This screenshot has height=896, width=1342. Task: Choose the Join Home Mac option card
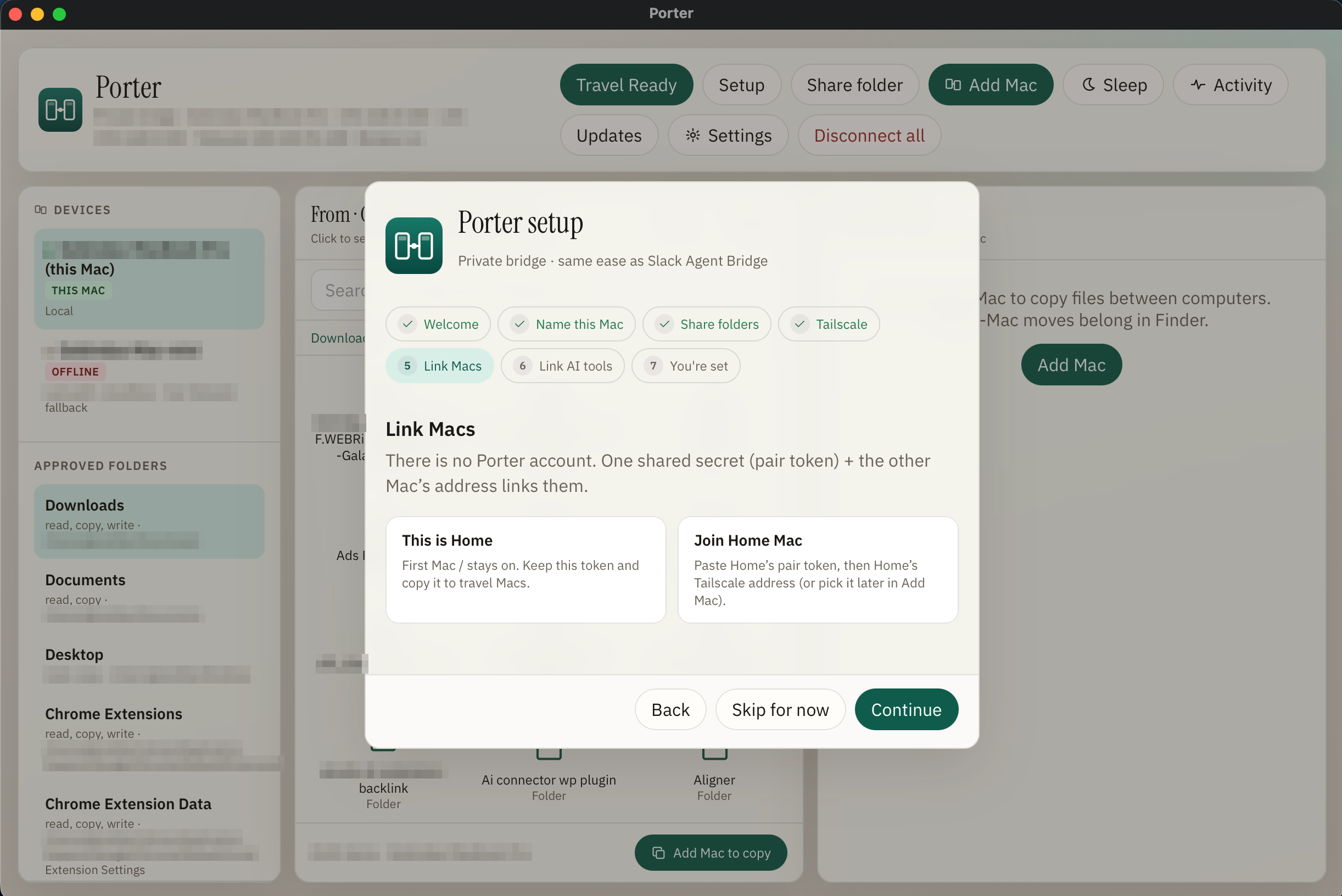(818, 570)
